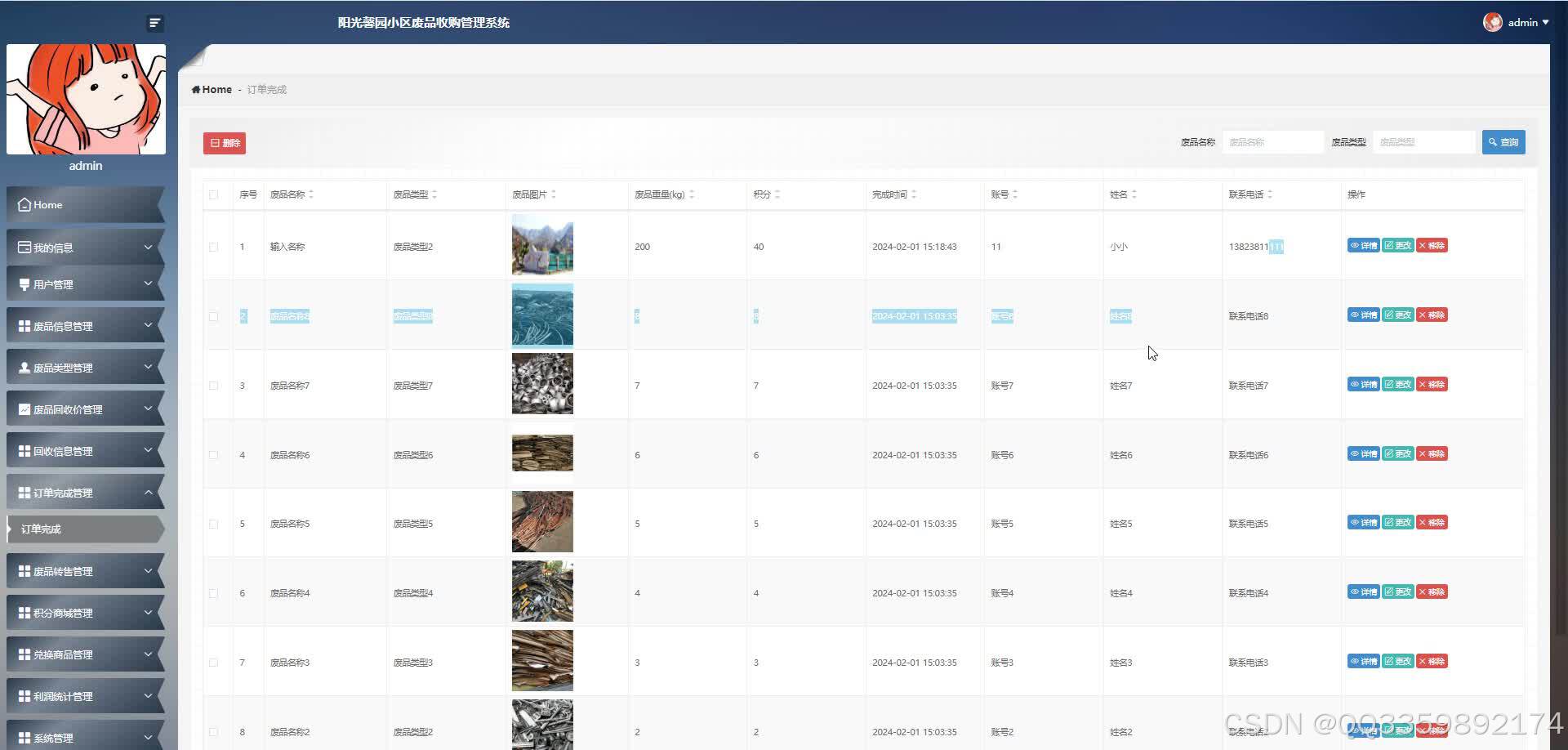
Task: Open the Home sidebar item
Action: point(85,205)
